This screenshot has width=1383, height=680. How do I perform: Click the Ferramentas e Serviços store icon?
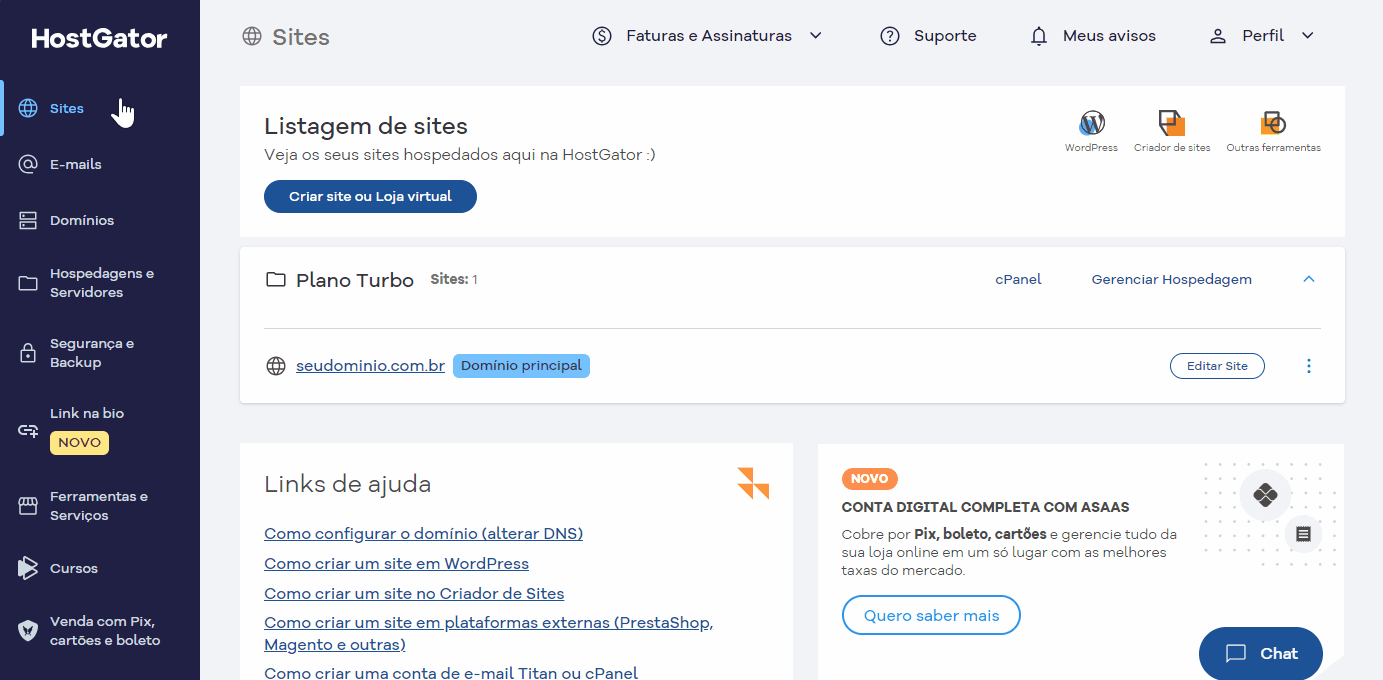(x=28, y=506)
